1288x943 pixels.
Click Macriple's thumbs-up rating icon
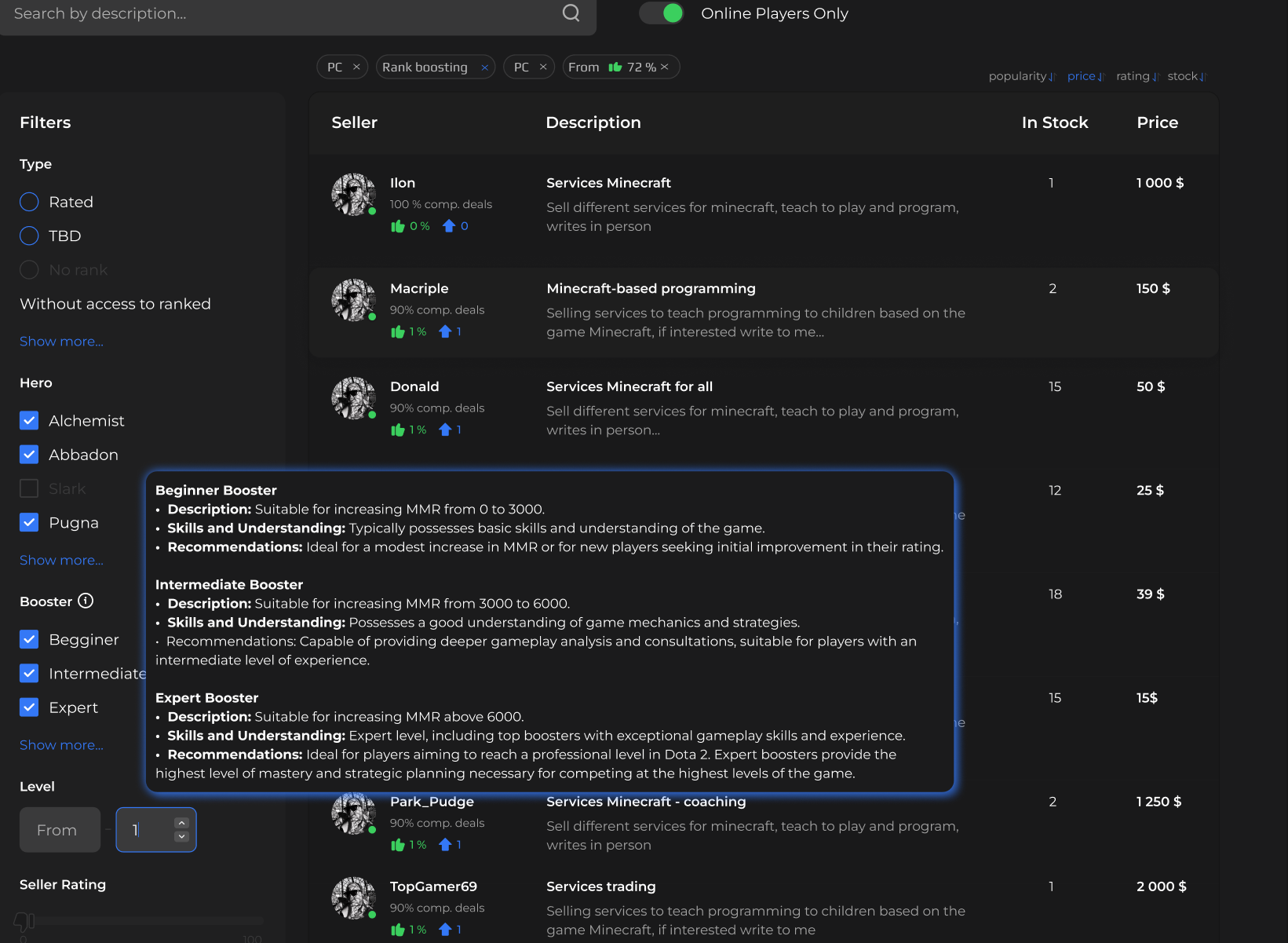(398, 332)
